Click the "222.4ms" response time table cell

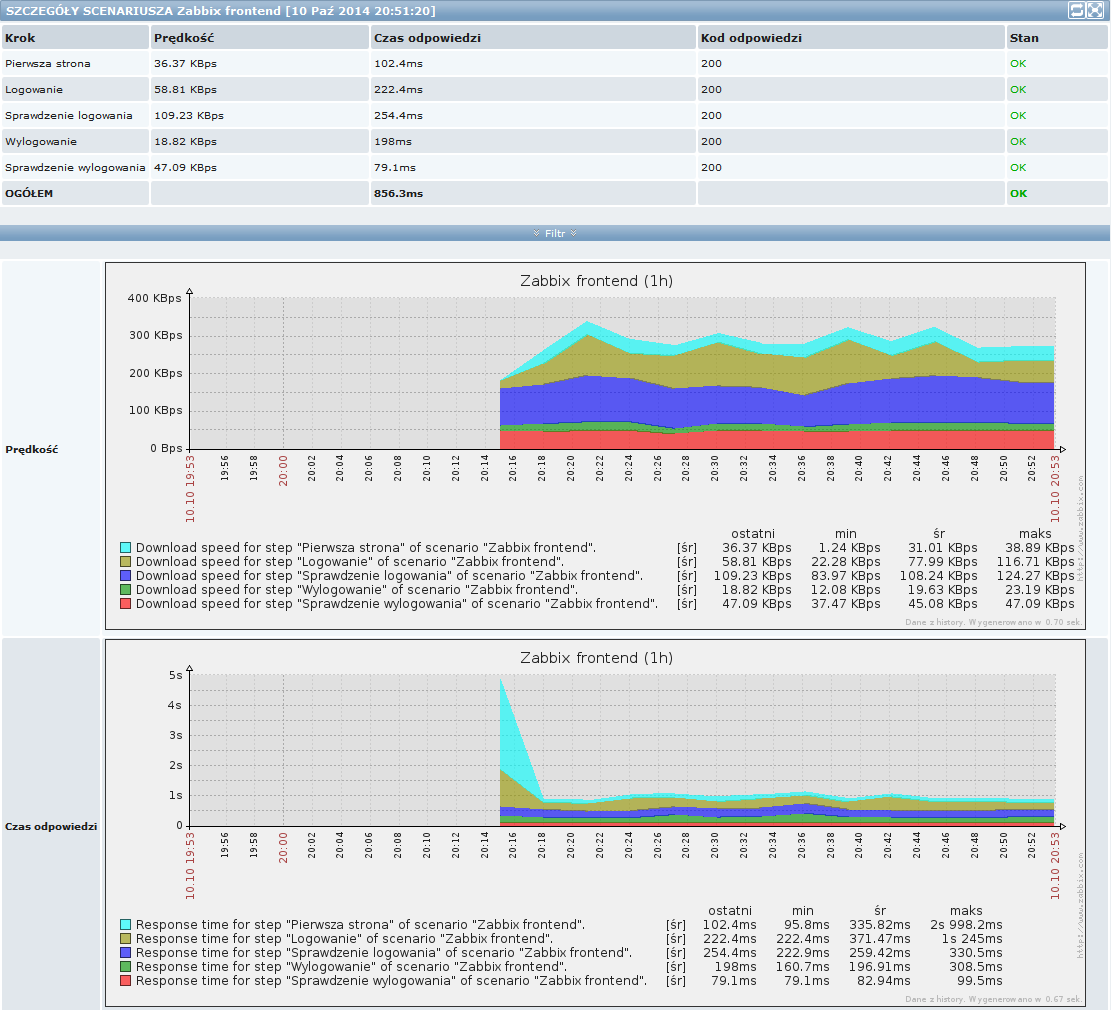[x=398, y=90]
